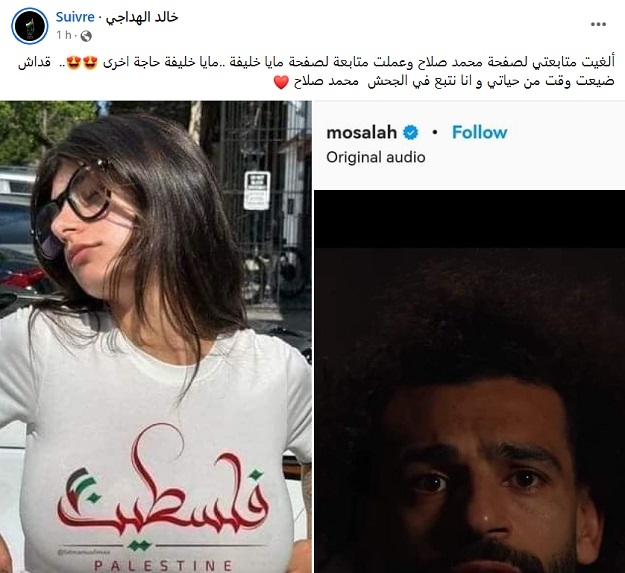
Task: Click the PALESTINE text on the shirt
Action: tap(163, 565)
